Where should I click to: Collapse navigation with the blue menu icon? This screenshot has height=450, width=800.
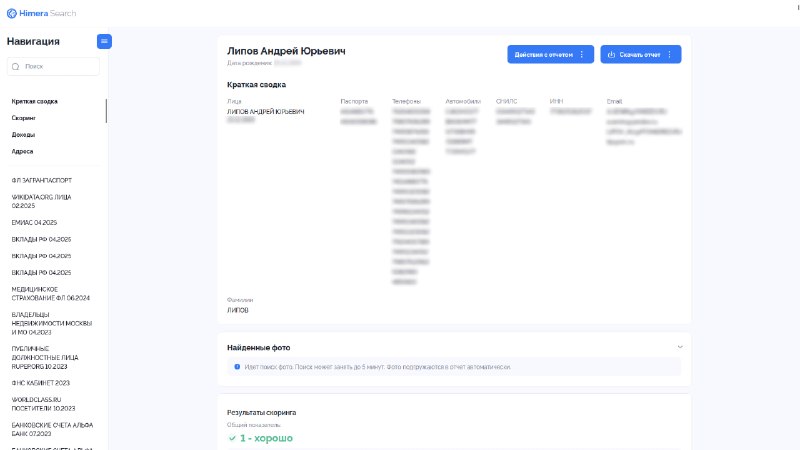(x=104, y=41)
